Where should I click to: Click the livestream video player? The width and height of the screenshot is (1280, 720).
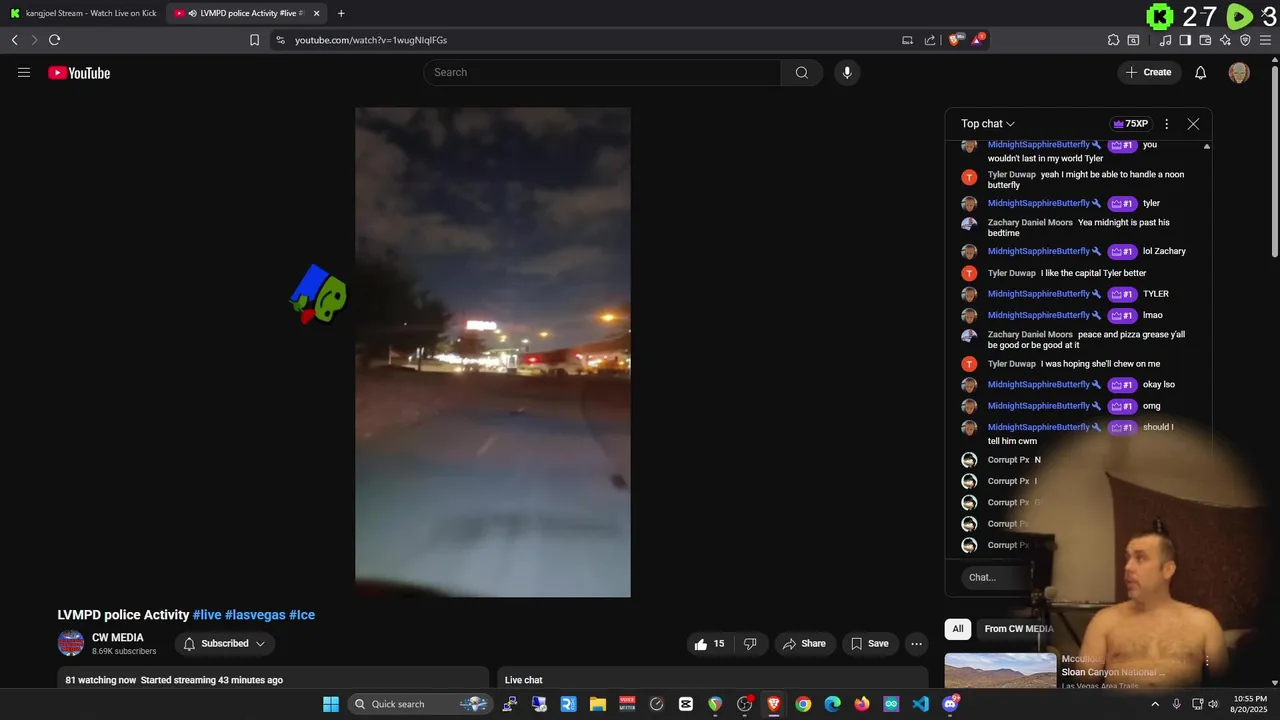coord(493,352)
